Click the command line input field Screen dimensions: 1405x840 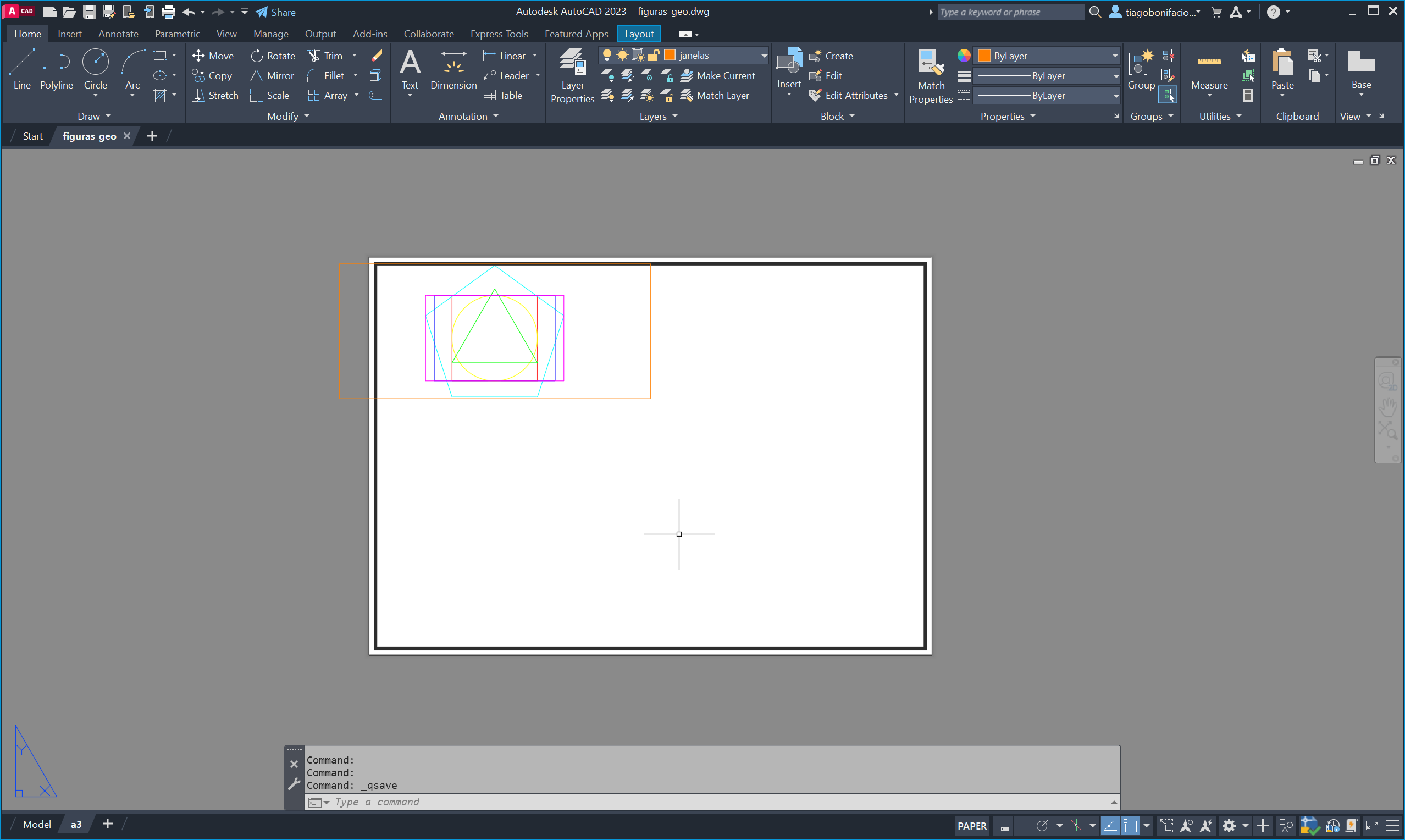pyautogui.click(x=707, y=802)
